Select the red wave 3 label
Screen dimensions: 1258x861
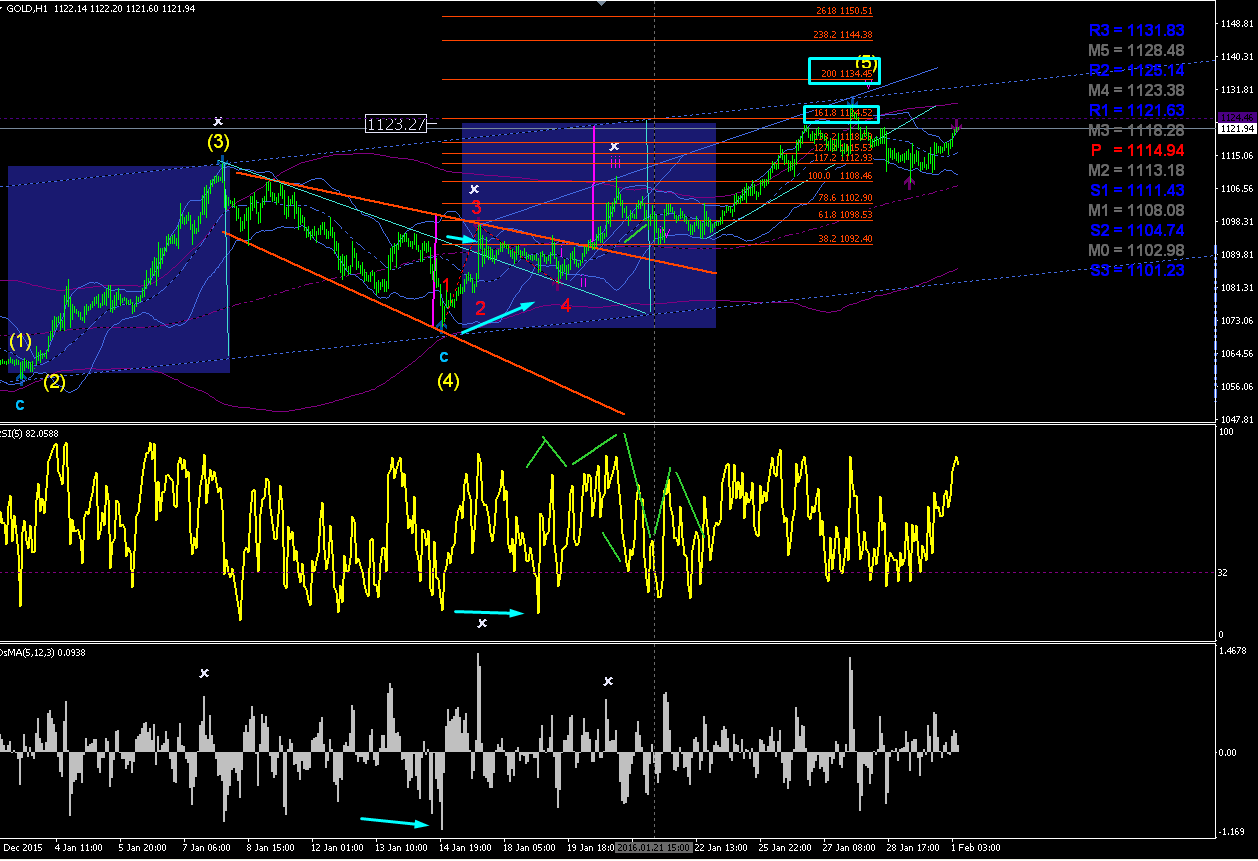pos(477,208)
